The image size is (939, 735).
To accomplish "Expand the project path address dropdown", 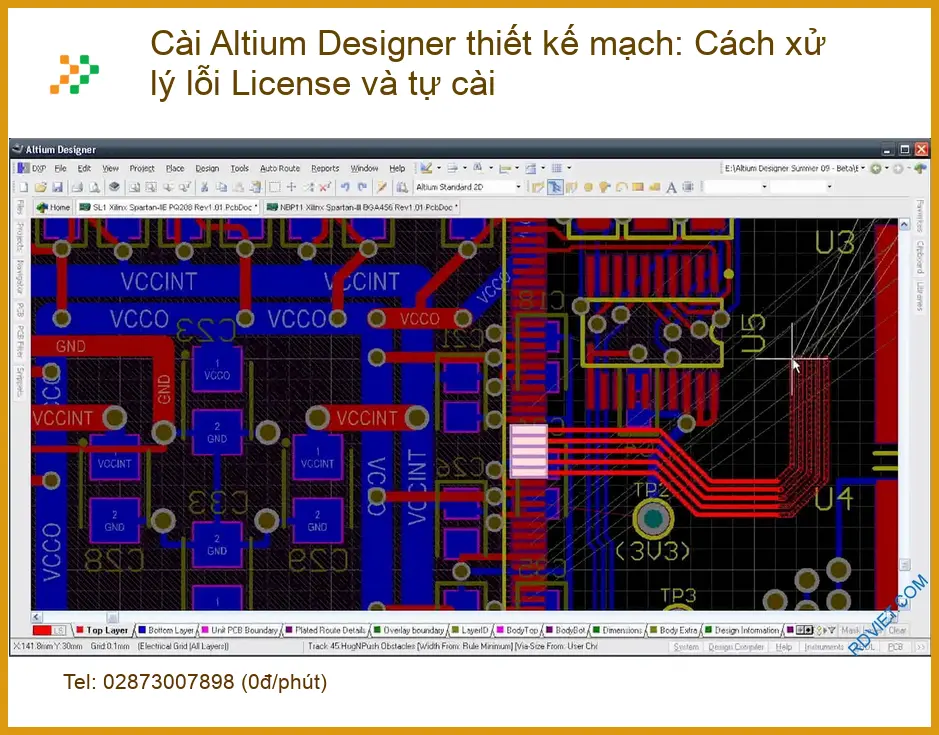I will point(863,169).
